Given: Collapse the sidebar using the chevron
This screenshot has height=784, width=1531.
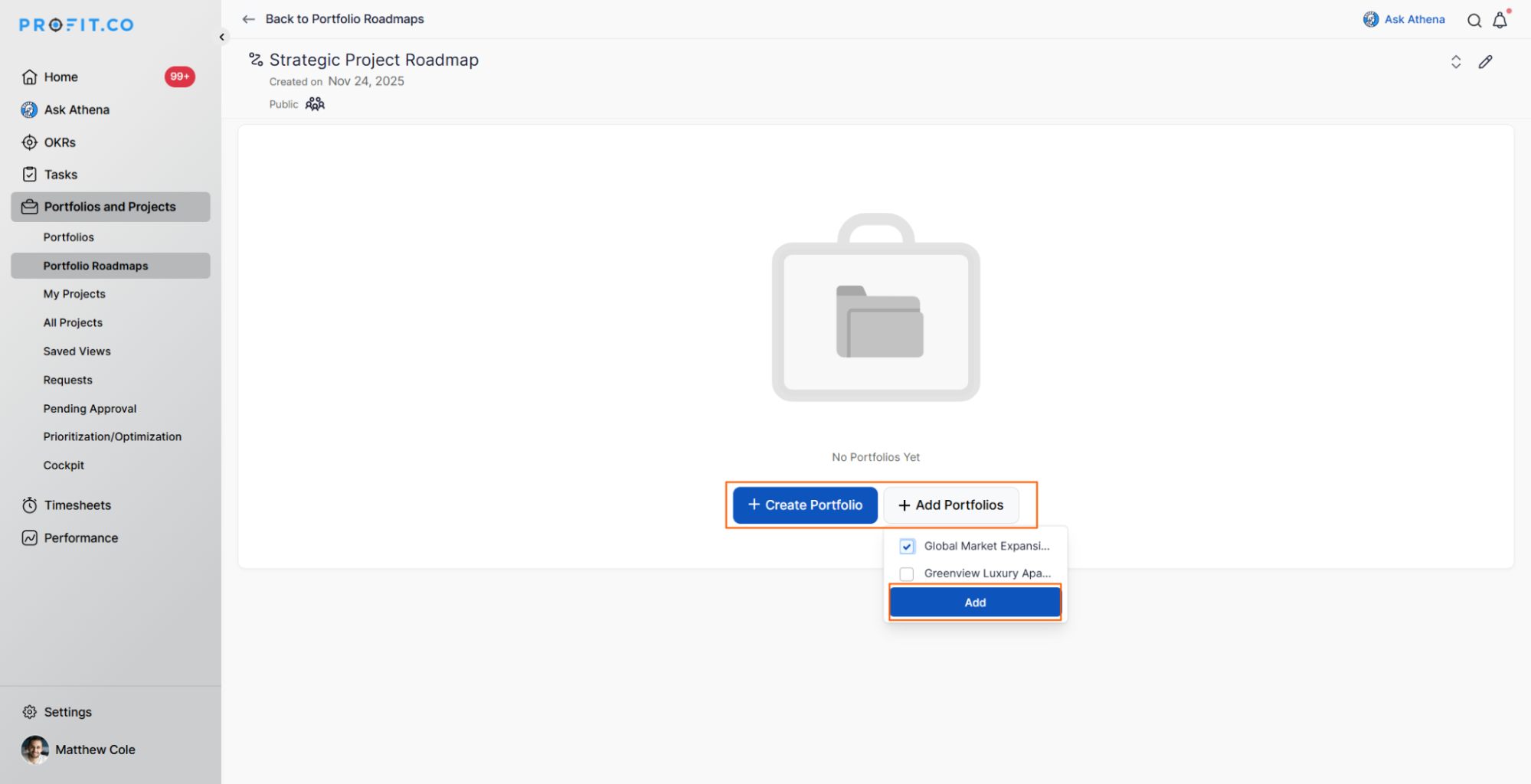Looking at the screenshot, I should coord(221,36).
